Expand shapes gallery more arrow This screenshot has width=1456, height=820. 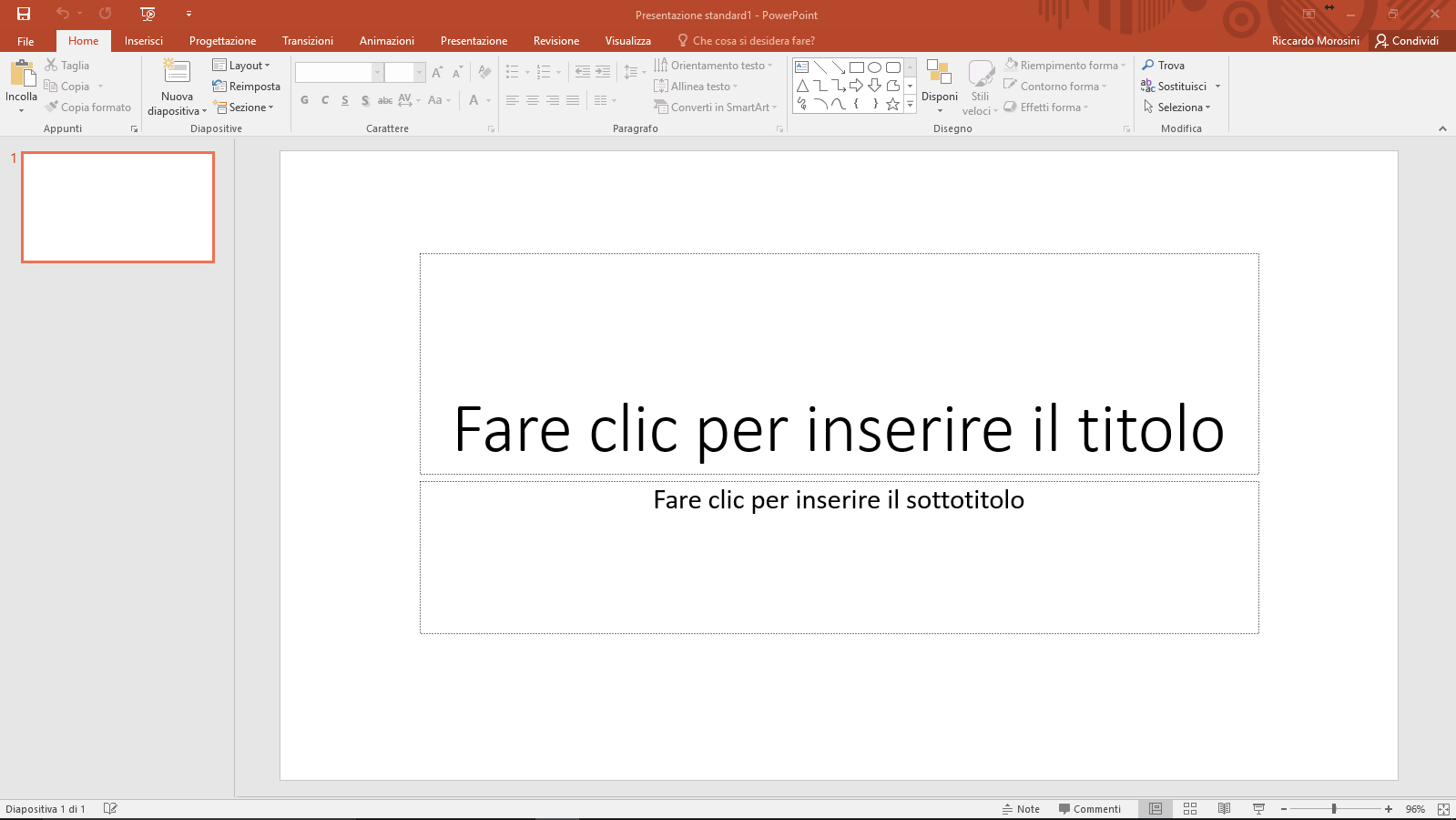[x=910, y=105]
